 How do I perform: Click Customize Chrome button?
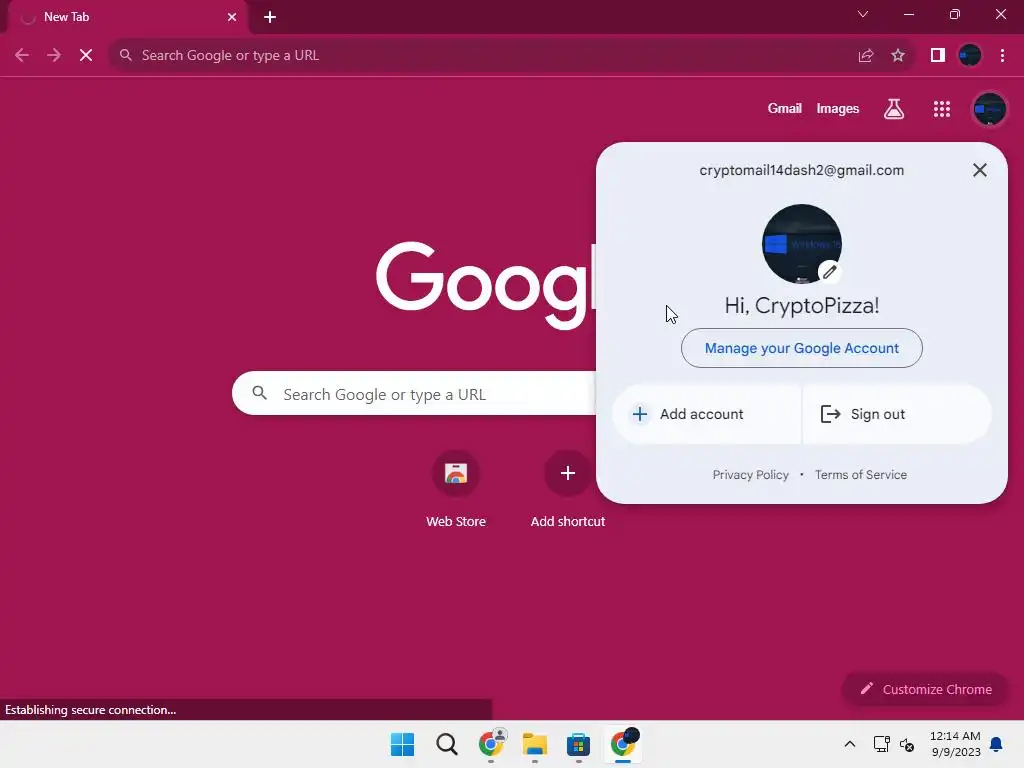(925, 689)
